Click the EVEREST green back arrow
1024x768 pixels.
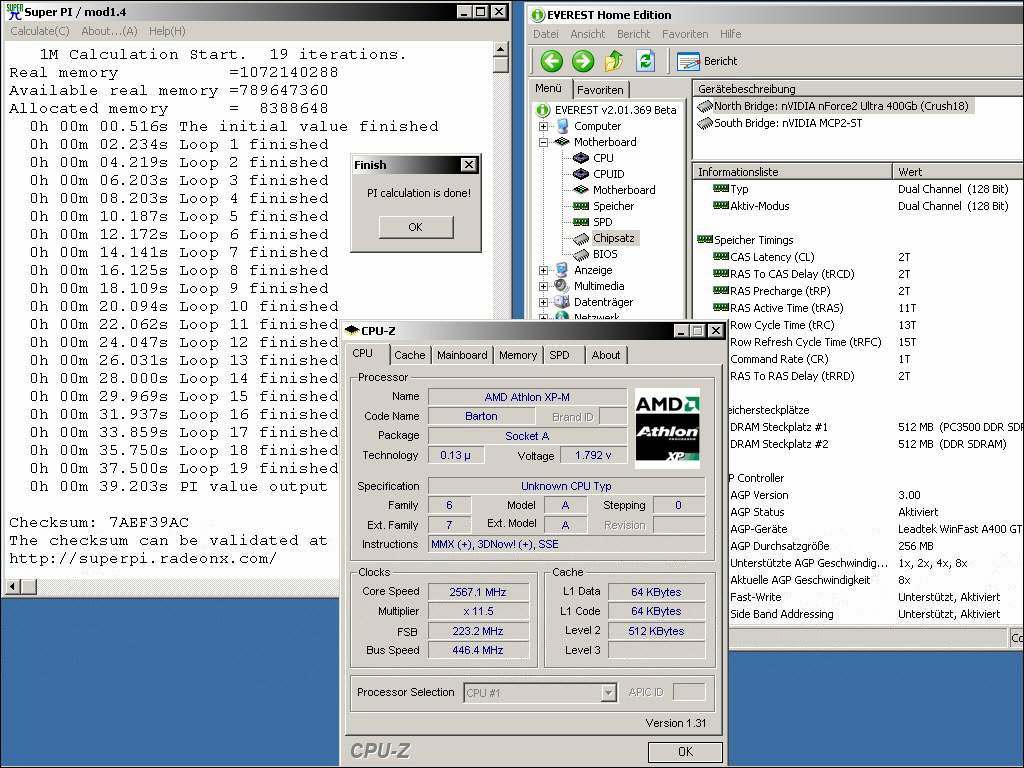(551, 61)
